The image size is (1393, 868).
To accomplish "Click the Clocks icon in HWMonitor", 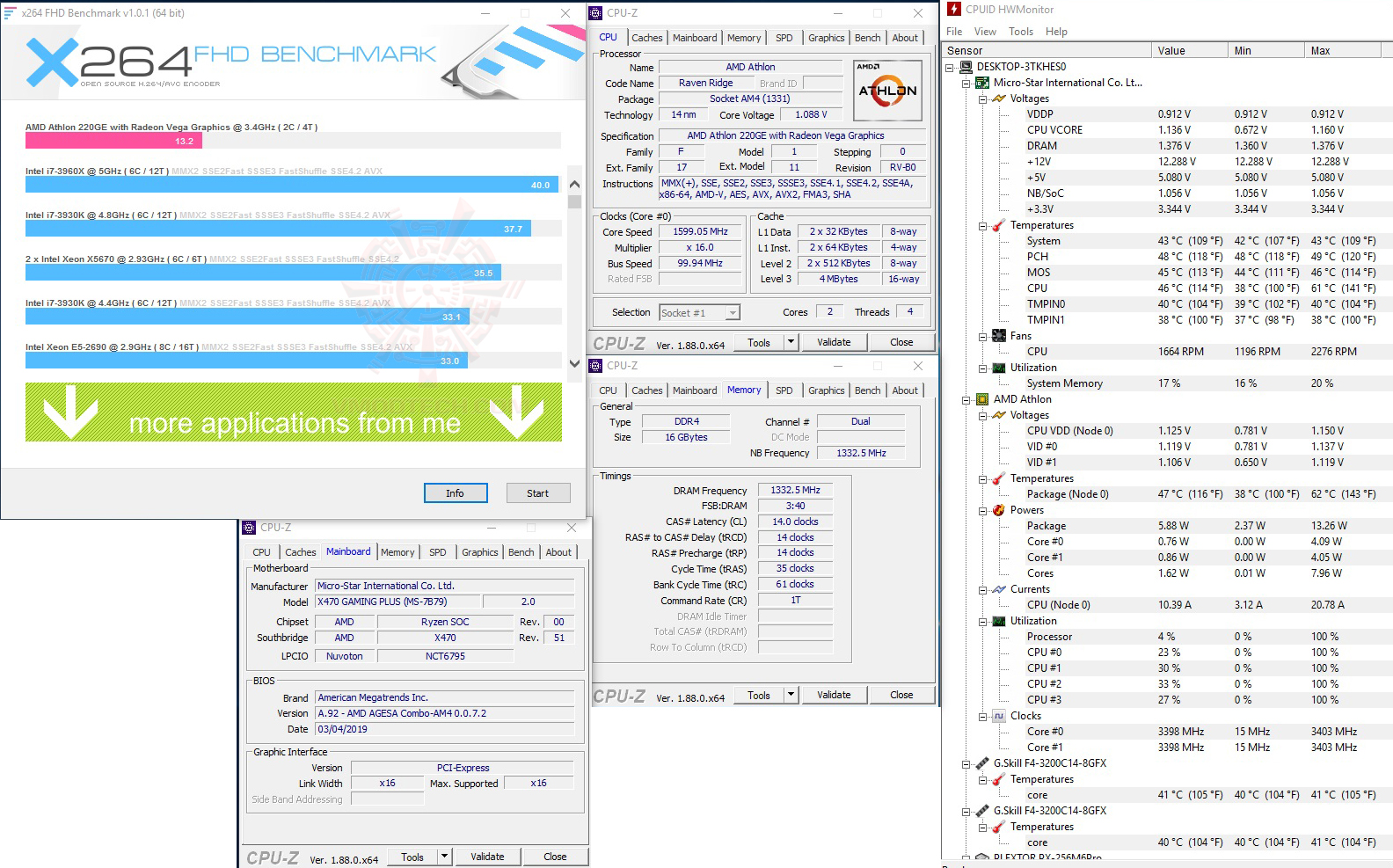I will (999, 716).
